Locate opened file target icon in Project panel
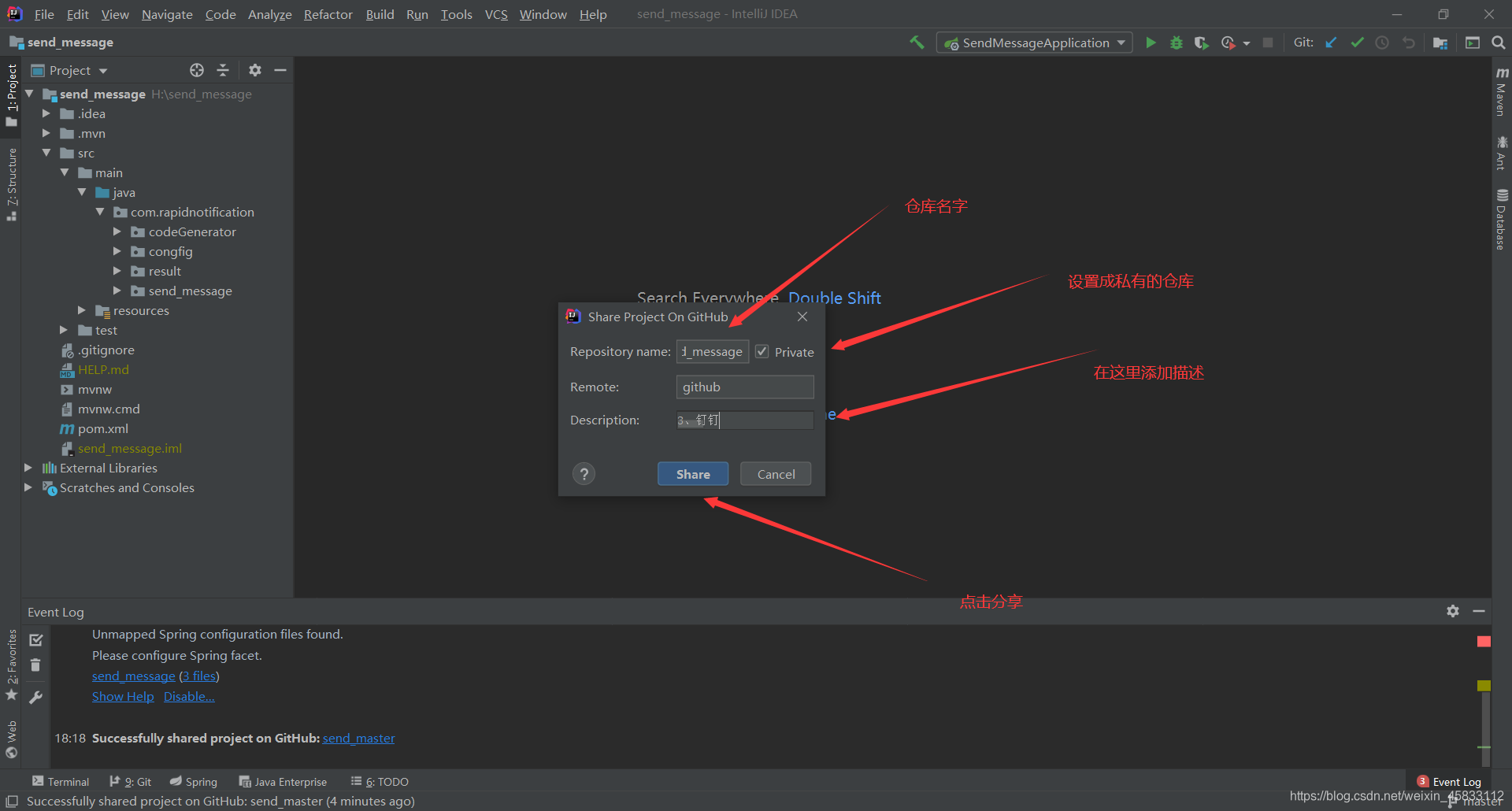 point(197,70)
